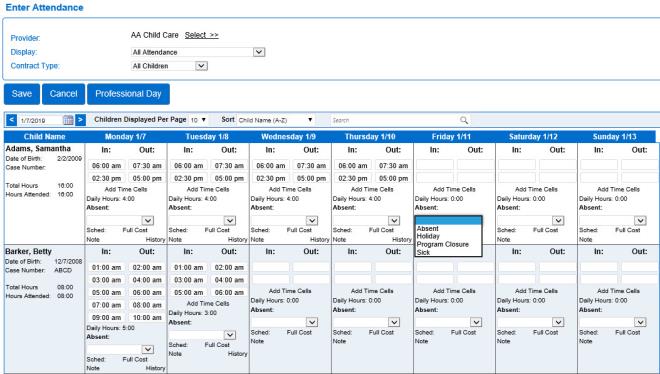Screen dimensions: 660x374
Task: Click the Adams Friday first In time field
Action: click(x=435, y=165)
